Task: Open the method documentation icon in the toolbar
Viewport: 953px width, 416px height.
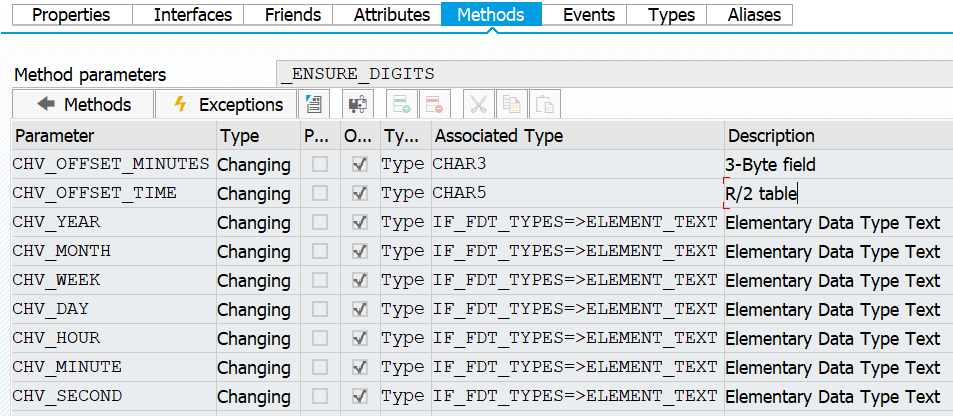Action: click(313, 105)
